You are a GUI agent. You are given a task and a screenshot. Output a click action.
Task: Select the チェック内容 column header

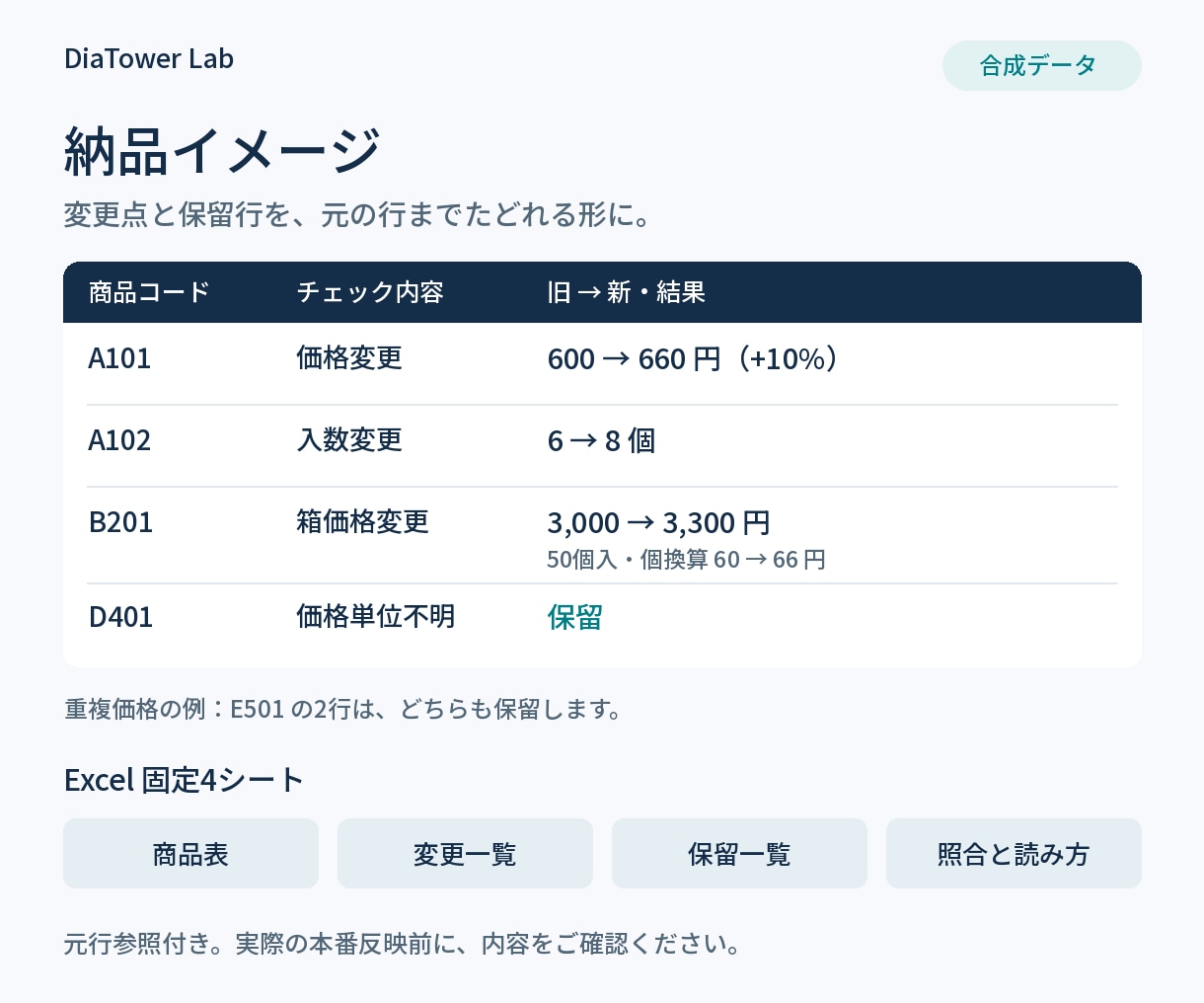pos(370,292)
